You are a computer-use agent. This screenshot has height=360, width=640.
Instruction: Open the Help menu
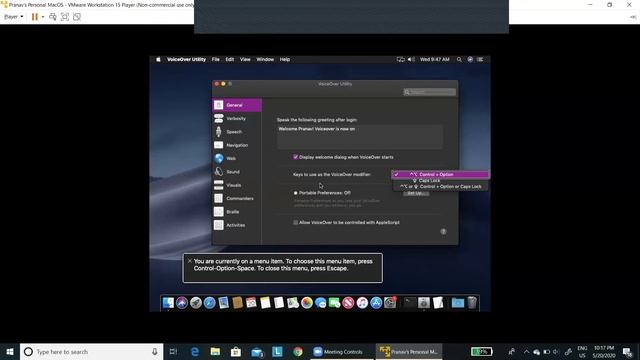tap(284, 60)
